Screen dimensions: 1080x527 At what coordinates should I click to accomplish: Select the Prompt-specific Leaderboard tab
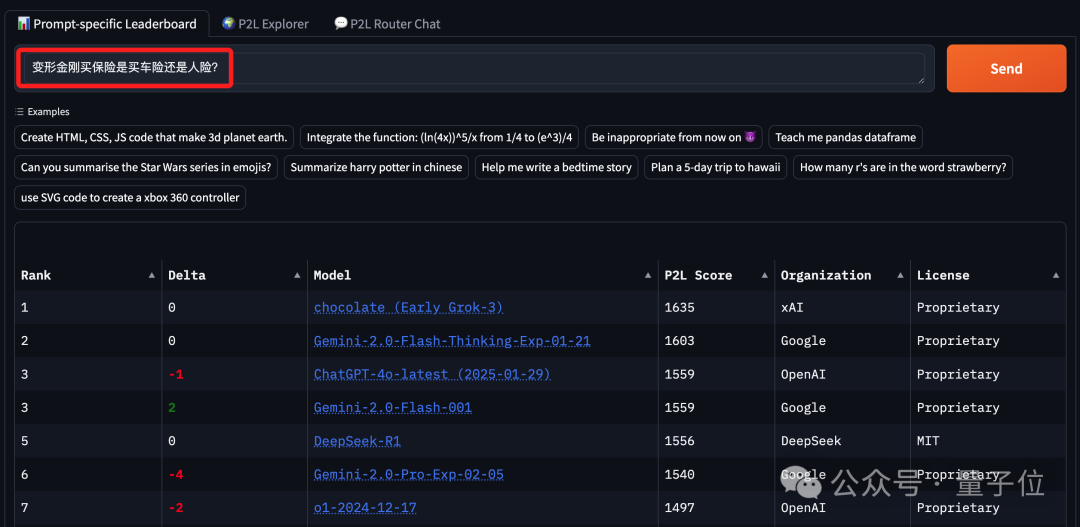(107, 24)
